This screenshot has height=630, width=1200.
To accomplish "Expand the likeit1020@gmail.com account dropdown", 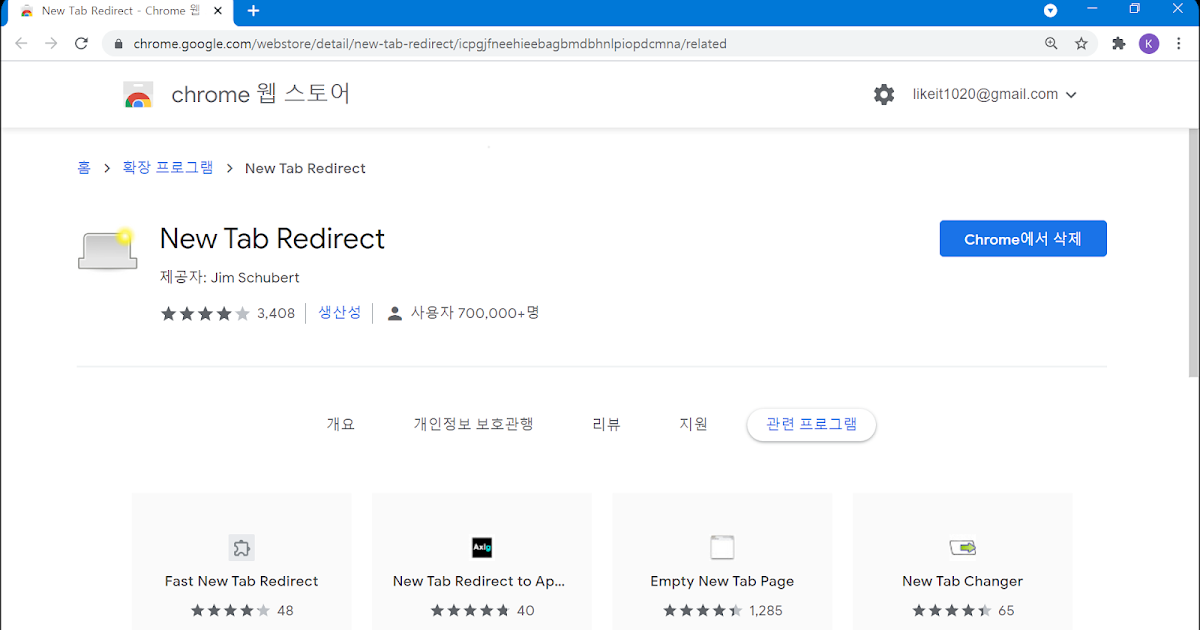I will (x=994, y=94).
